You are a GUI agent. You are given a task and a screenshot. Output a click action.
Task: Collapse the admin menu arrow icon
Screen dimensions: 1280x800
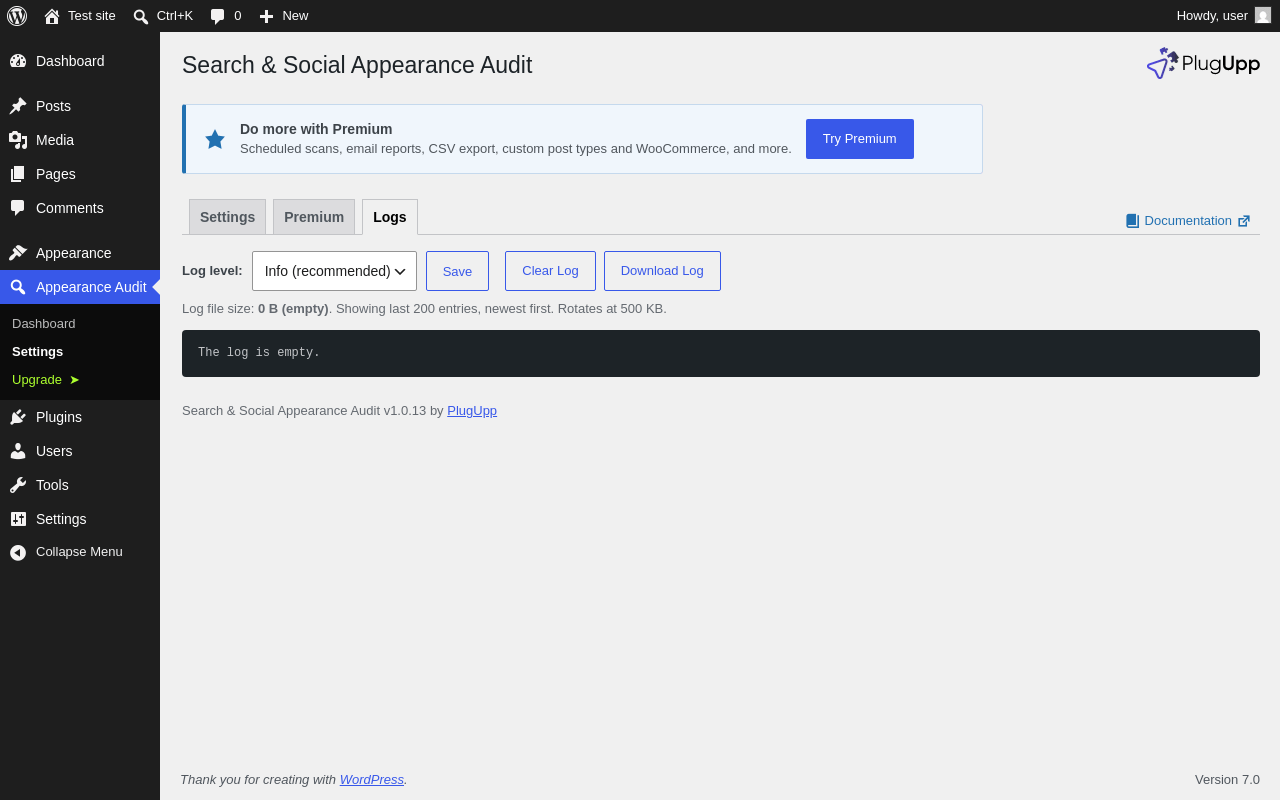(x=18, y=552)
